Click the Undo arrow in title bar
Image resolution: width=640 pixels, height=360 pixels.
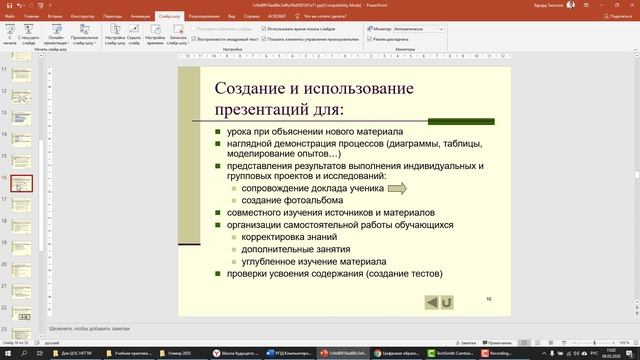pos(19,5)
